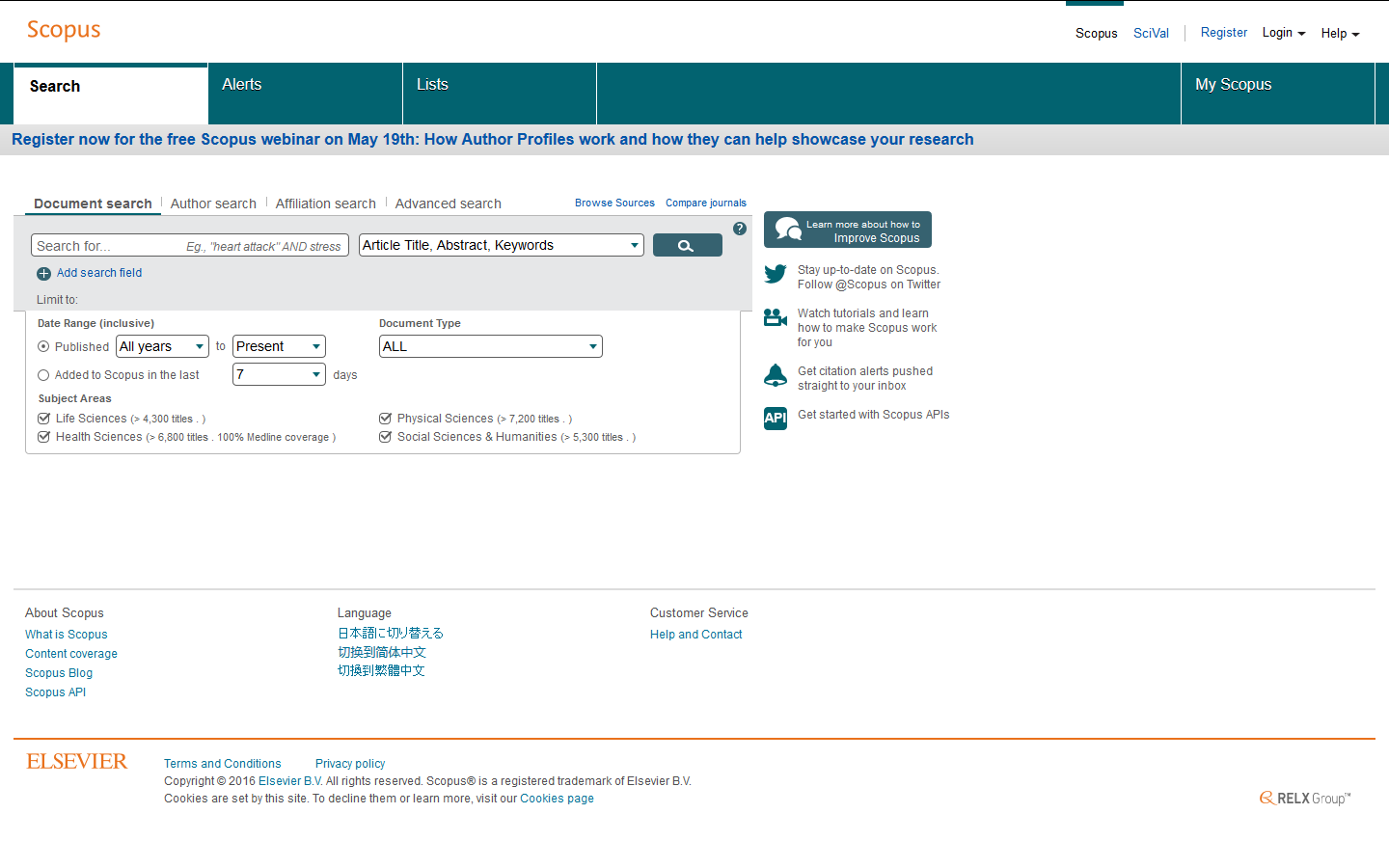The image size is (1389, 868).
Task: Open the SciVal link
Action: coord(1151,33)
